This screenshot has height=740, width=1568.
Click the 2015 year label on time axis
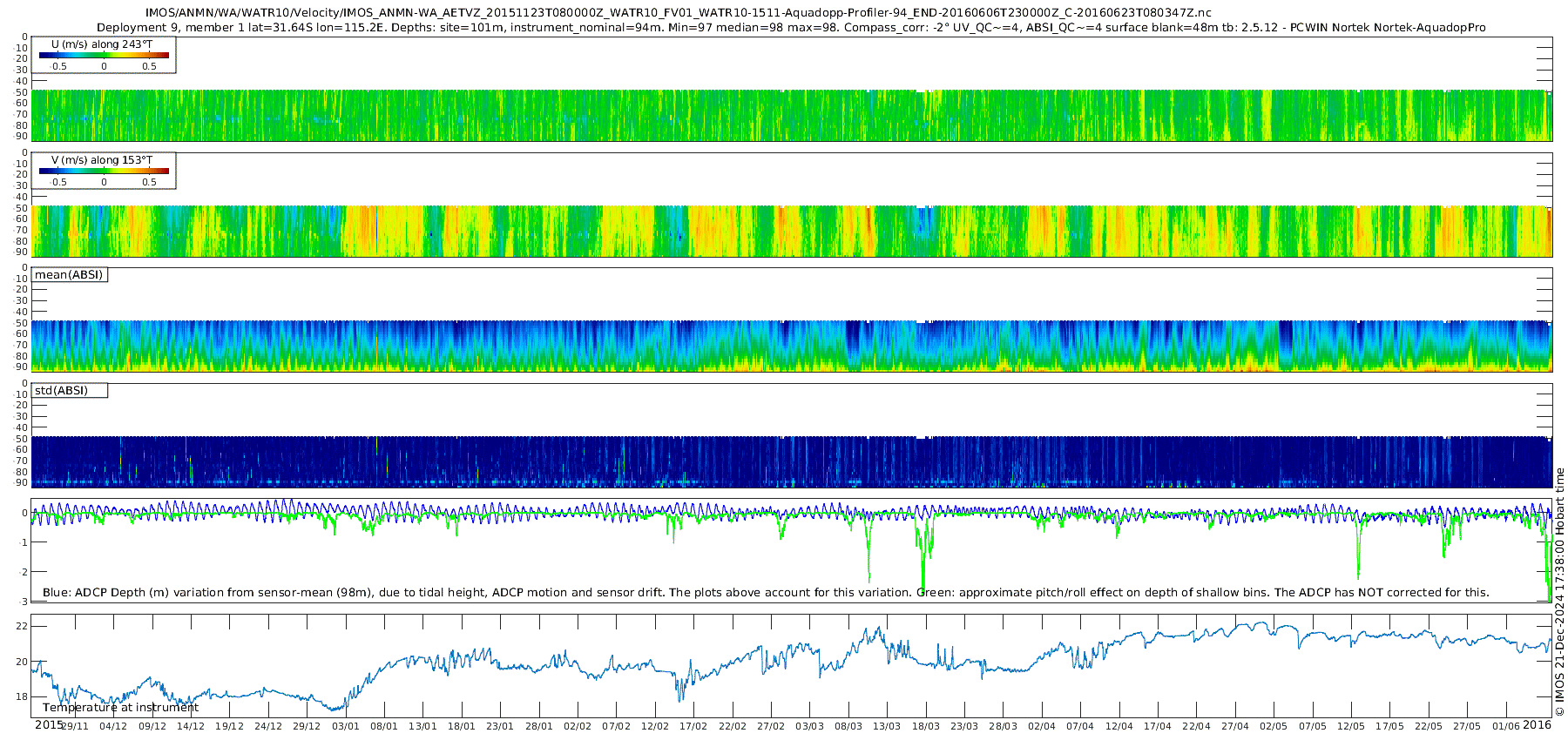49,725
